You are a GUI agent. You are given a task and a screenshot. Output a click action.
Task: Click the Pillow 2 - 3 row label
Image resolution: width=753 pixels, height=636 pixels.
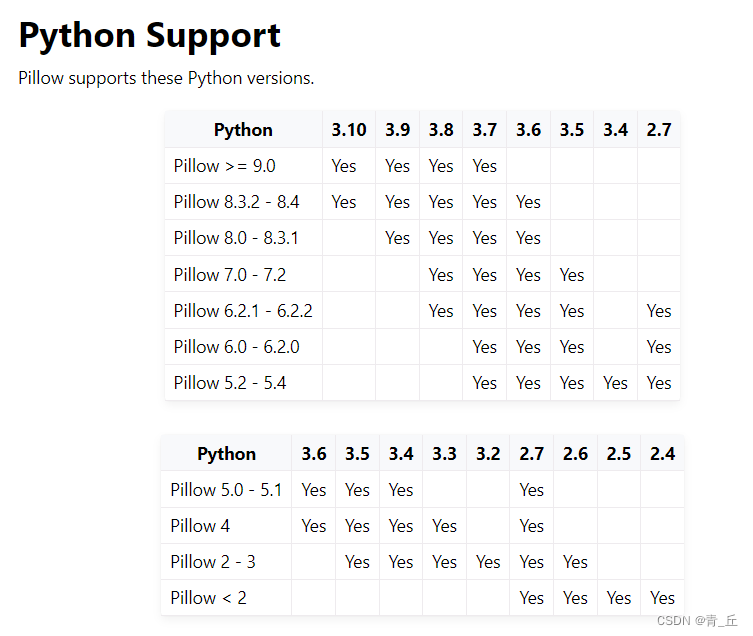[213, 562]
